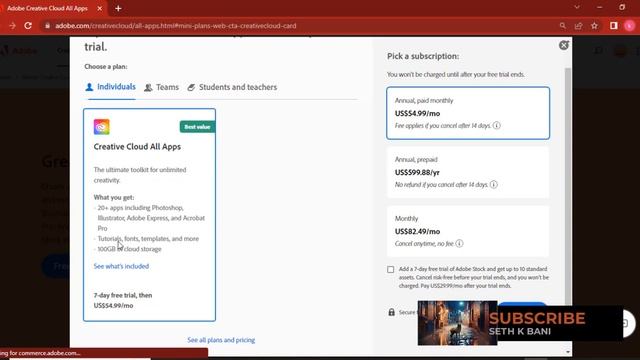Click the Best value badge
The image size is (640, 360).
pyautogui.click(x=197, y=127)
